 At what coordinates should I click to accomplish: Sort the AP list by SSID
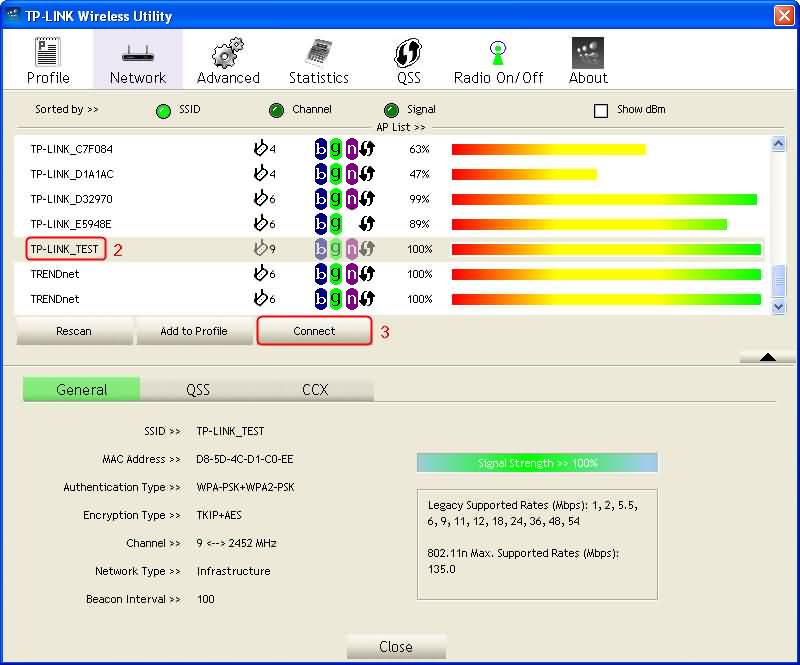point(163,111)
